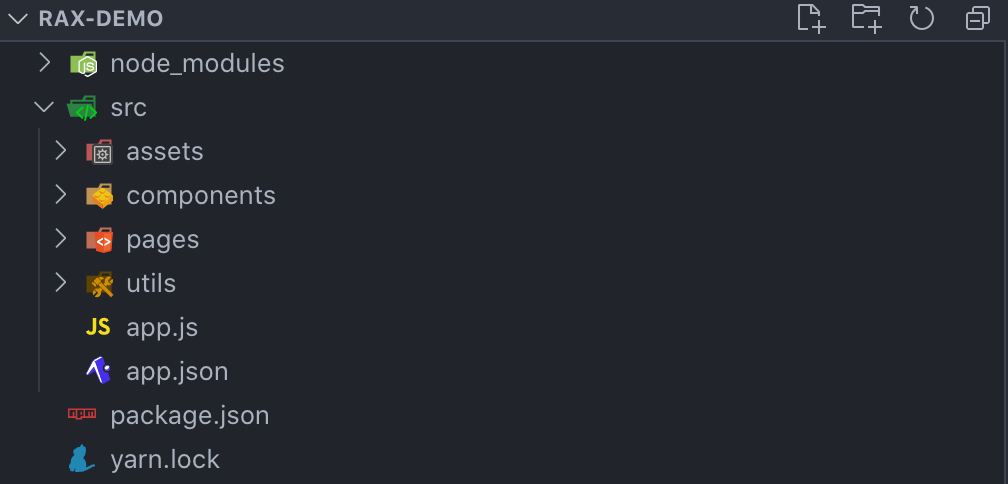Collapse the RAX-DEMO section chevron
The height and width of the screenshot is (484, 1008).
17,19
